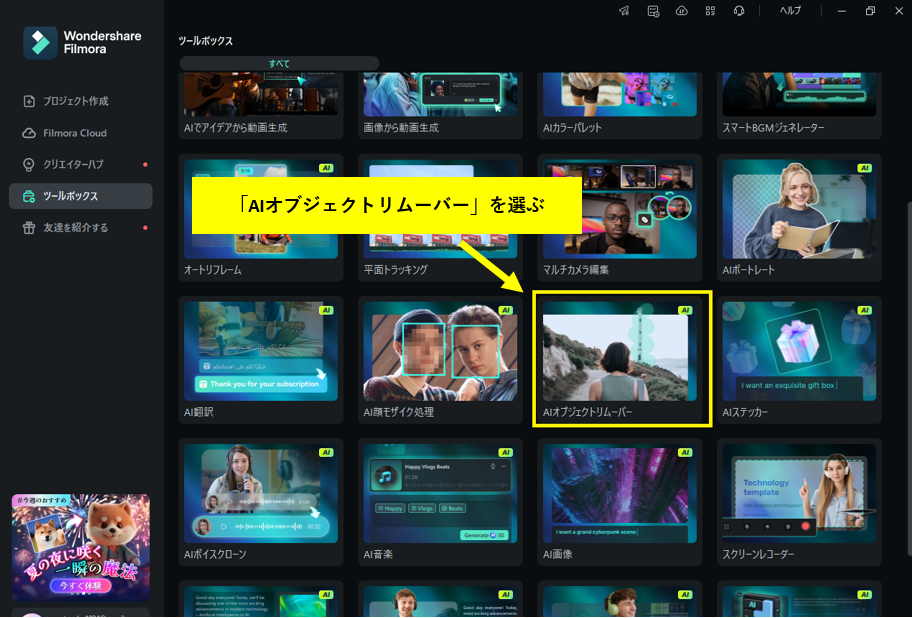Open 平面トラッキング tool card
Viewport: 912px width, 618px height.
pos(440,218)
